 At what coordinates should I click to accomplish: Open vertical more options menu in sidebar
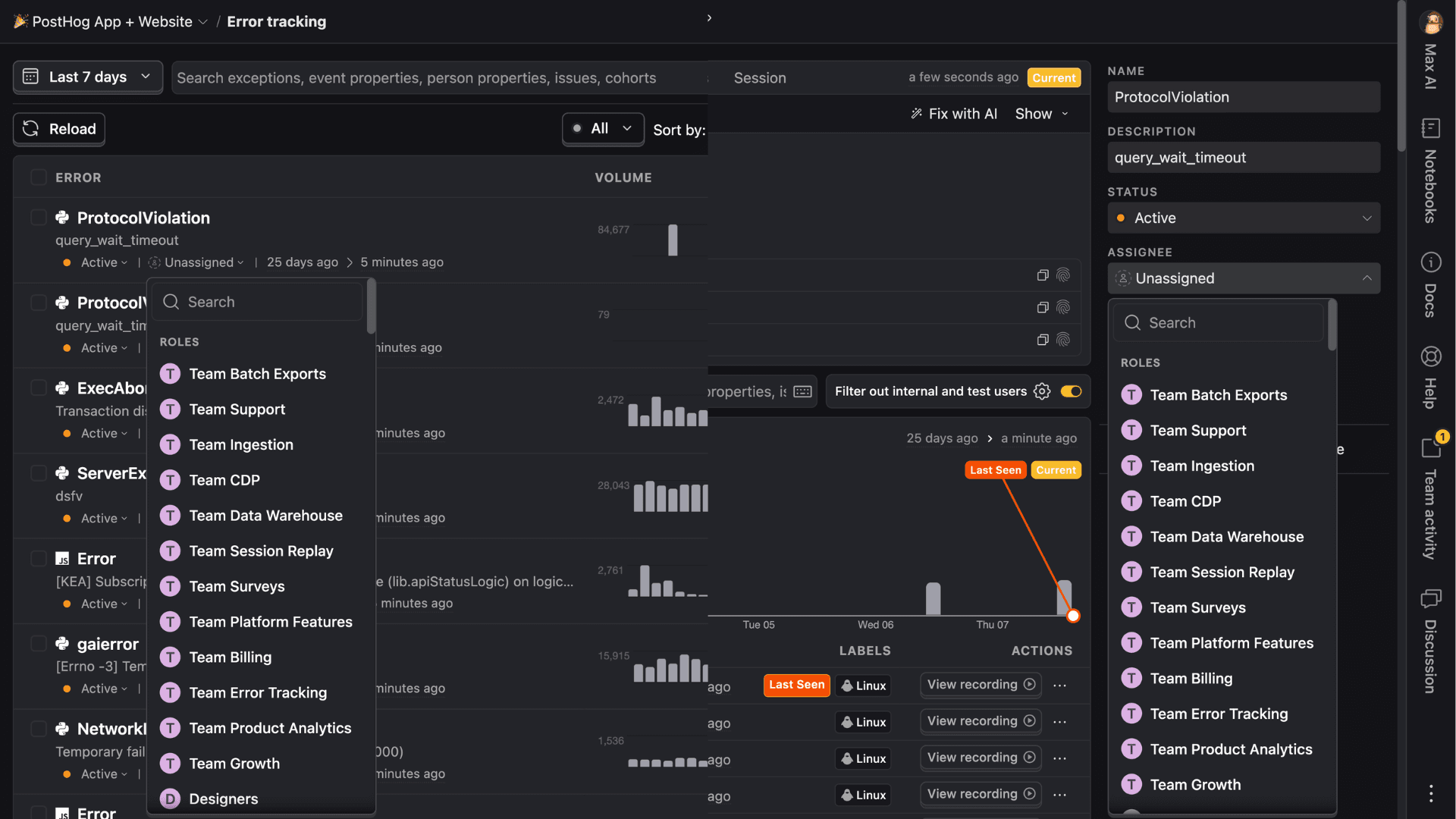1430,793
